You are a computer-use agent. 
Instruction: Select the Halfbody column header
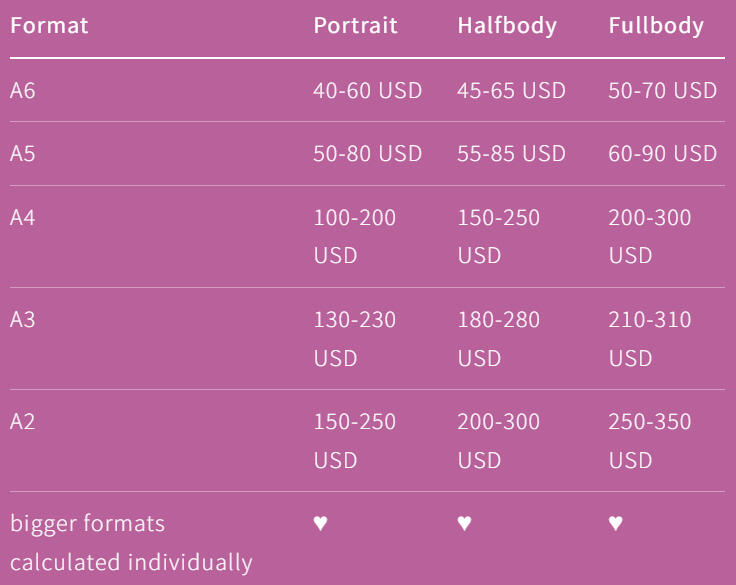pos(507,25)
